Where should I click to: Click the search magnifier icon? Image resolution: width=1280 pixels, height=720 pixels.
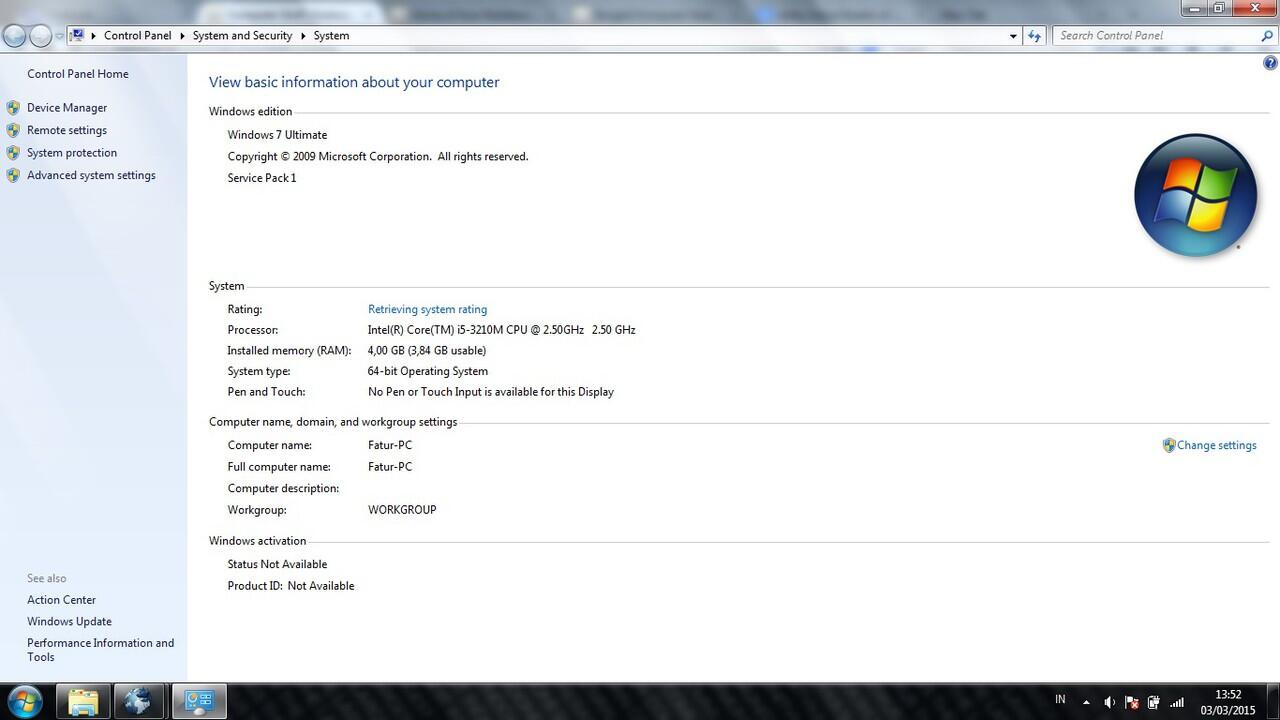pyautogui.click(x=1267, y=36)
